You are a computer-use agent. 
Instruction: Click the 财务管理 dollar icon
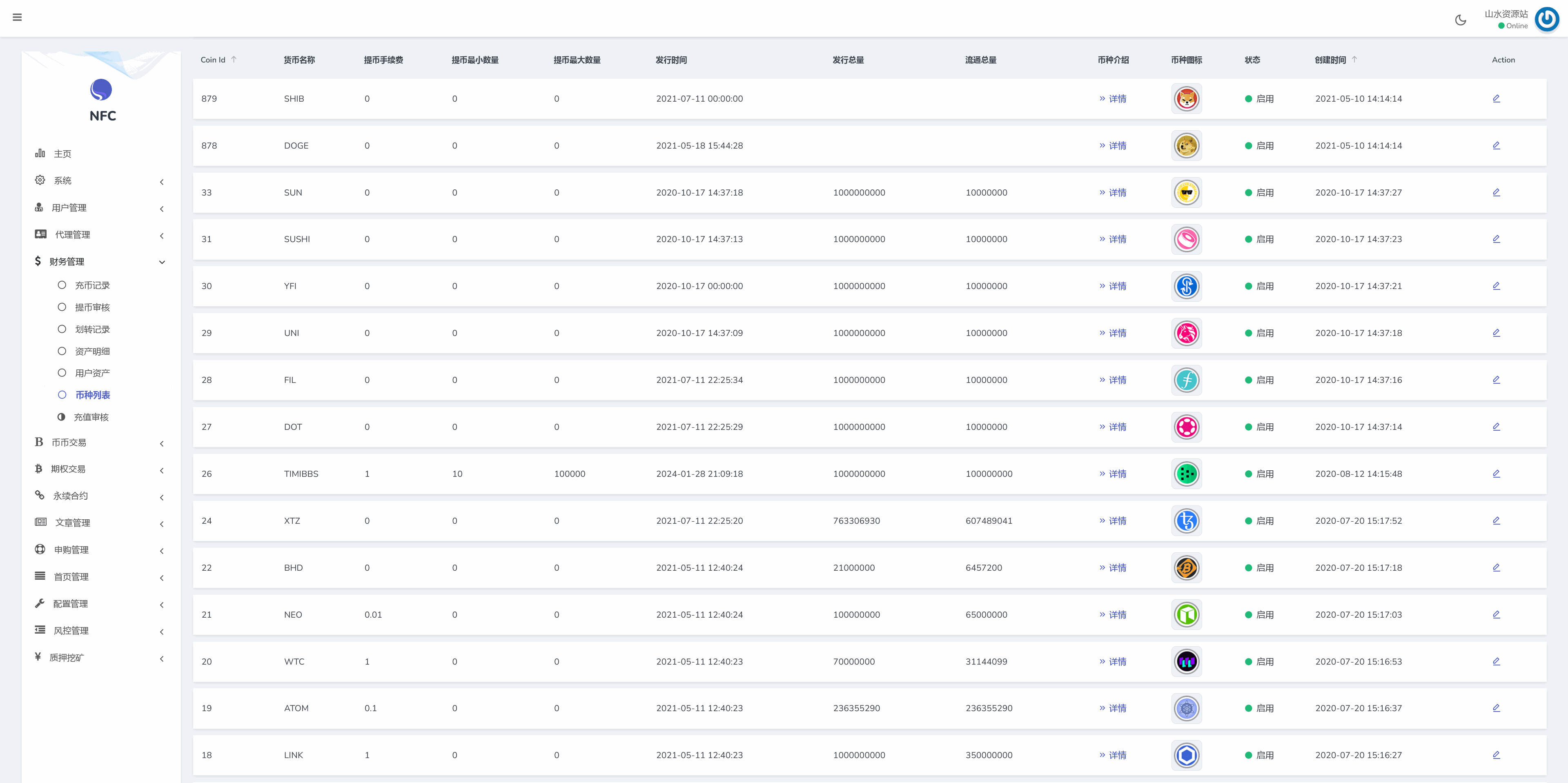pos(38,262)
